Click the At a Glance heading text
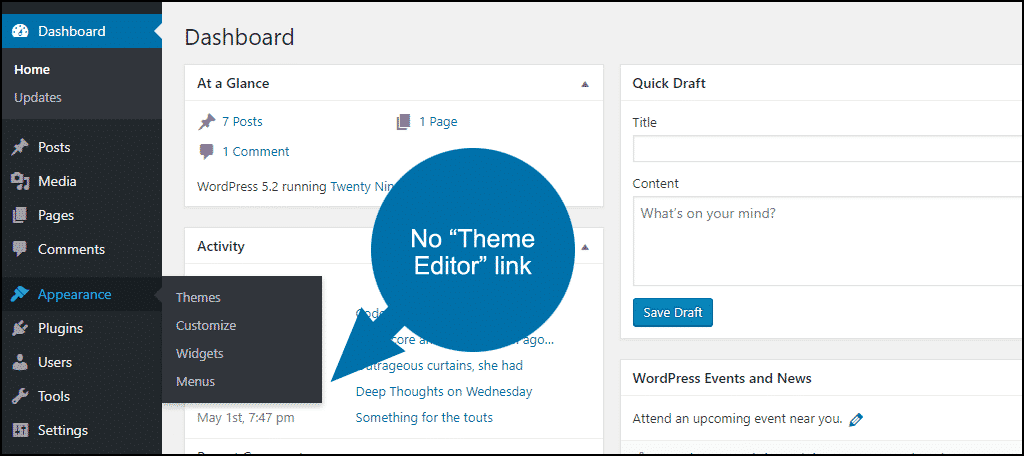The height and width of the screenshot is (456, 1024). pyautogui.click(x=233, y=84)
